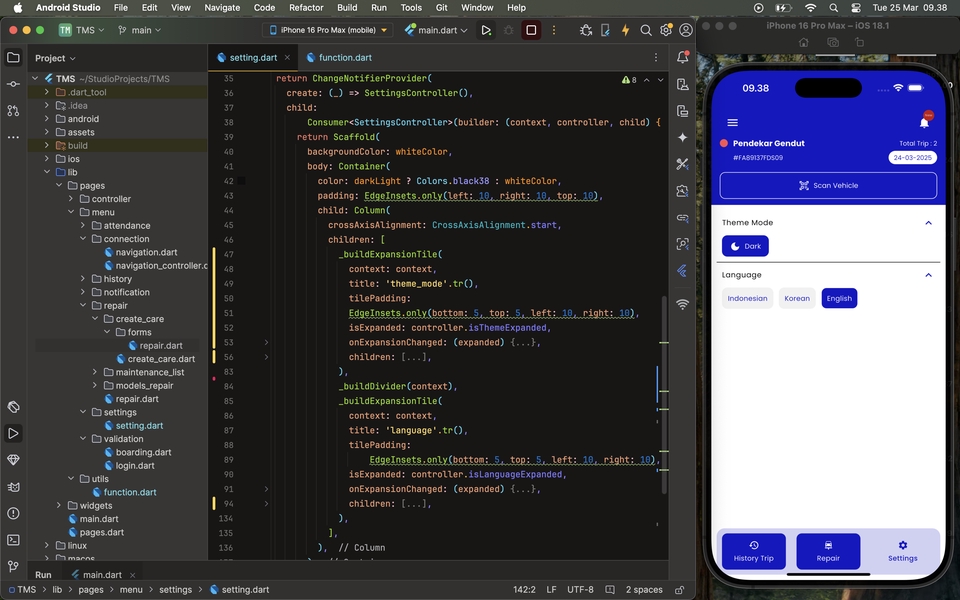Collapse the lib folder in Project tree
Viewport: 960px width, 600px height.
pos(46,171)
